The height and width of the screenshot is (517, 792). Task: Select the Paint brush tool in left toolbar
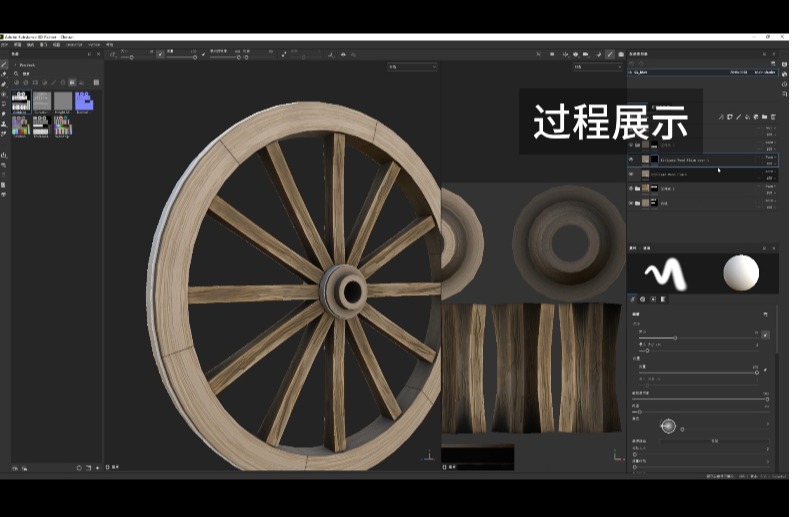pyautogui.click(x=4, y=65)
